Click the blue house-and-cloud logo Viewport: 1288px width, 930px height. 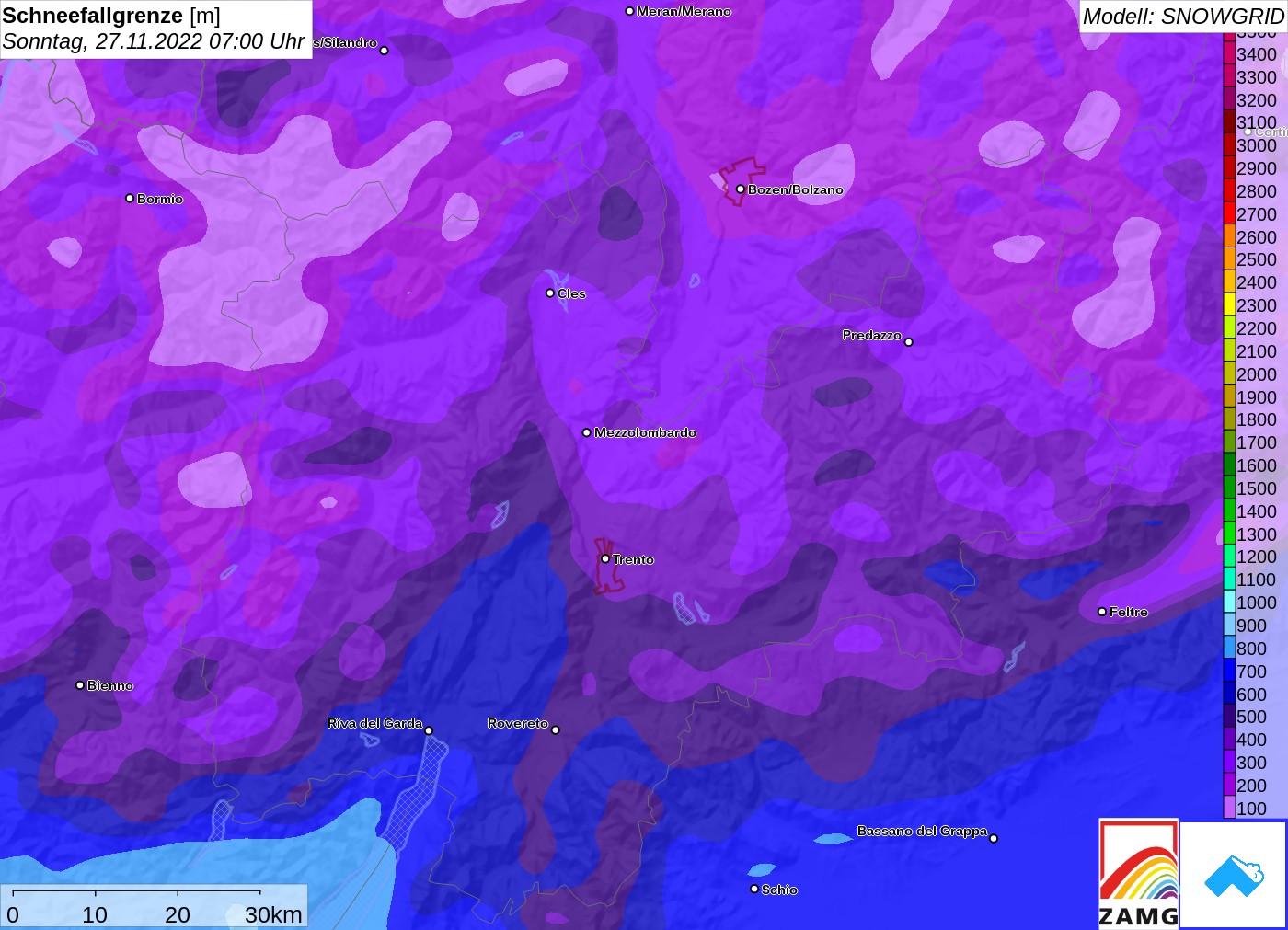(x=1234, y=875)
